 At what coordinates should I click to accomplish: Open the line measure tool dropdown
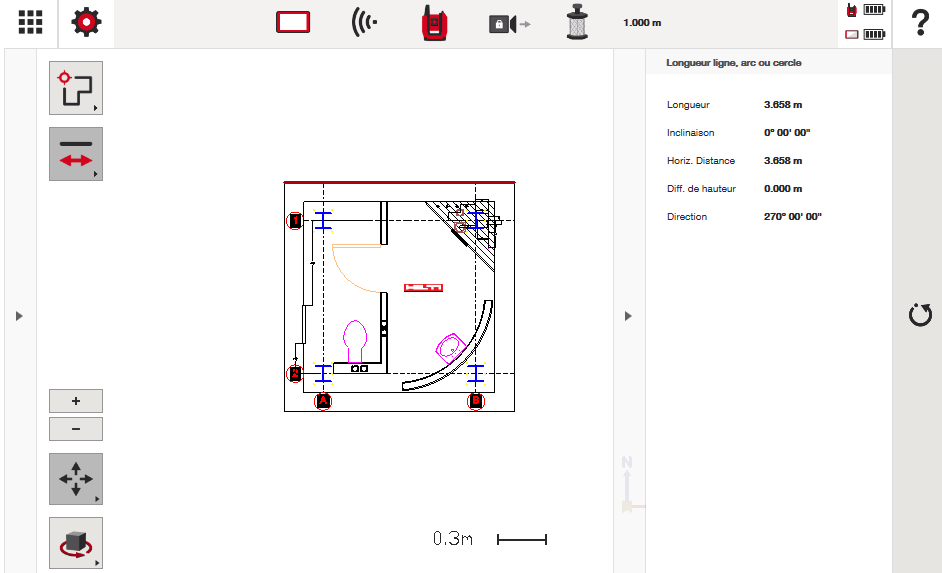76,154
